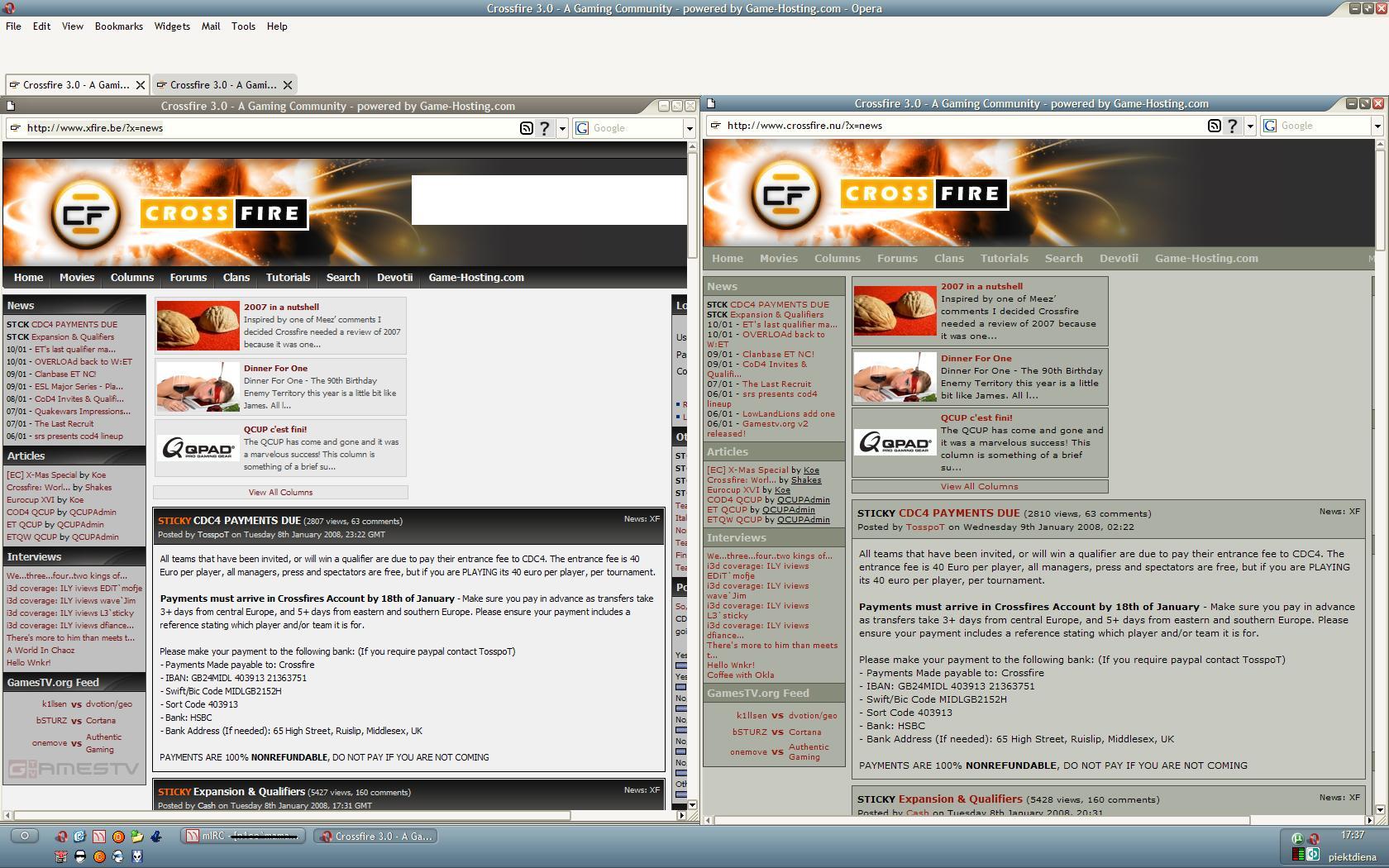1389x868 pixels.
Task: Open the uTorrent tray icon
Action: [1297, 839]
